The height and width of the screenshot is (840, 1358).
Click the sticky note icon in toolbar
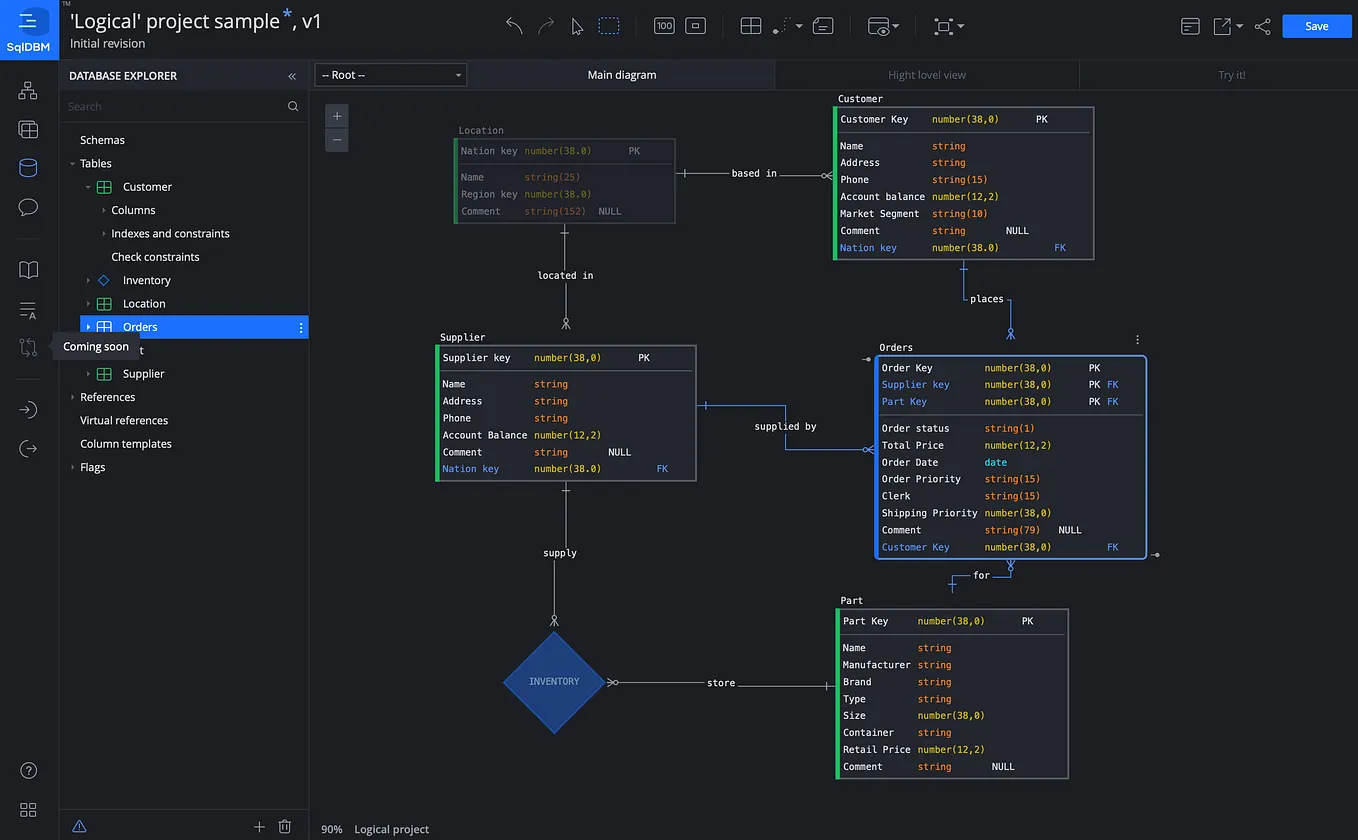tap(822, 25)
